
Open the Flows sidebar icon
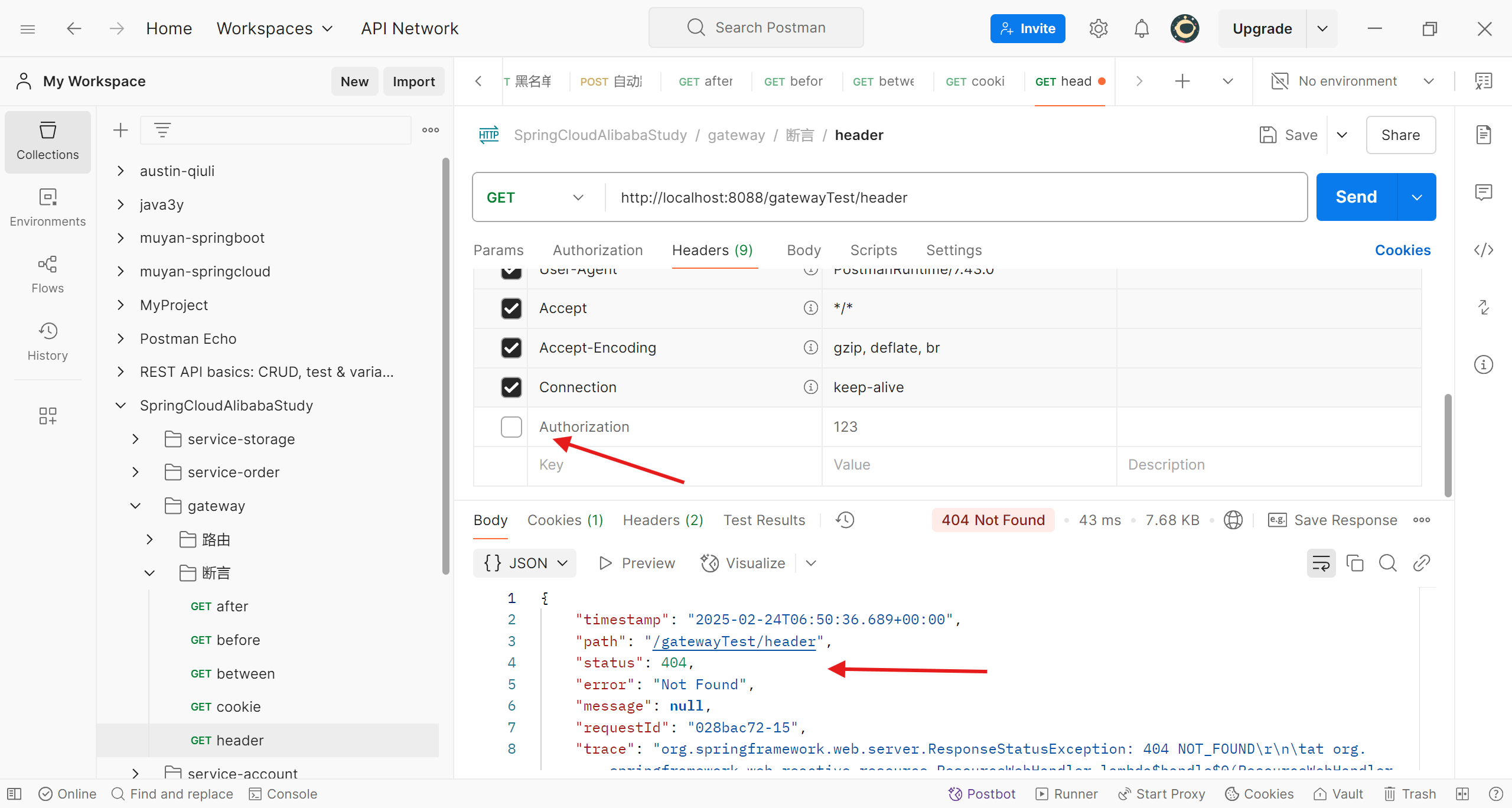pos(47,275)
